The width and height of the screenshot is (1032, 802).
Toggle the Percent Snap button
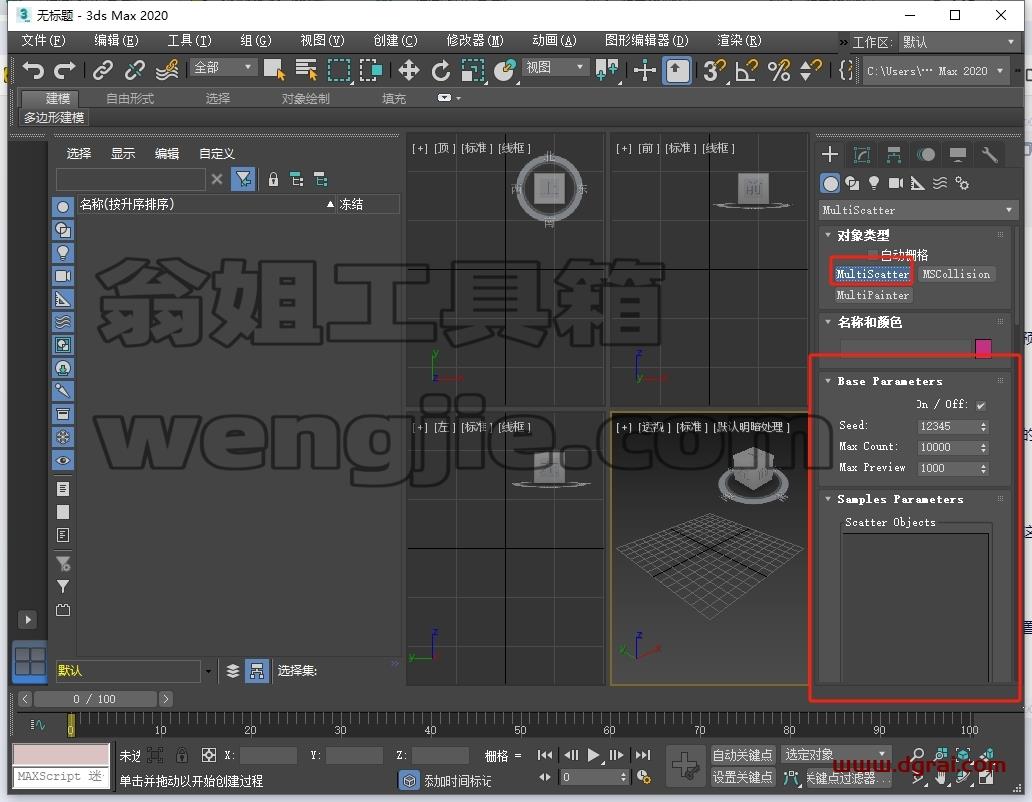point(779,70)
